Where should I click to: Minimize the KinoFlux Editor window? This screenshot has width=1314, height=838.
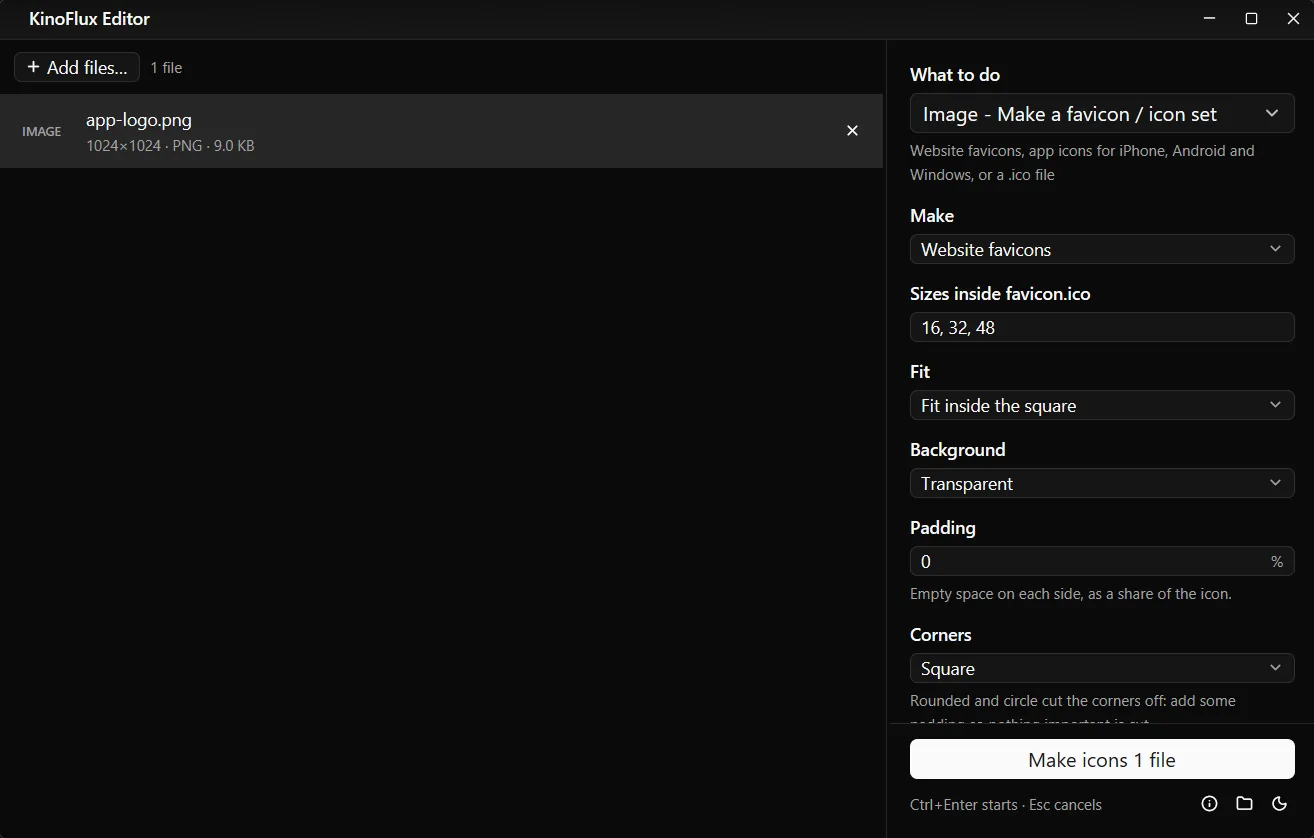click(x=1210, y=19)
